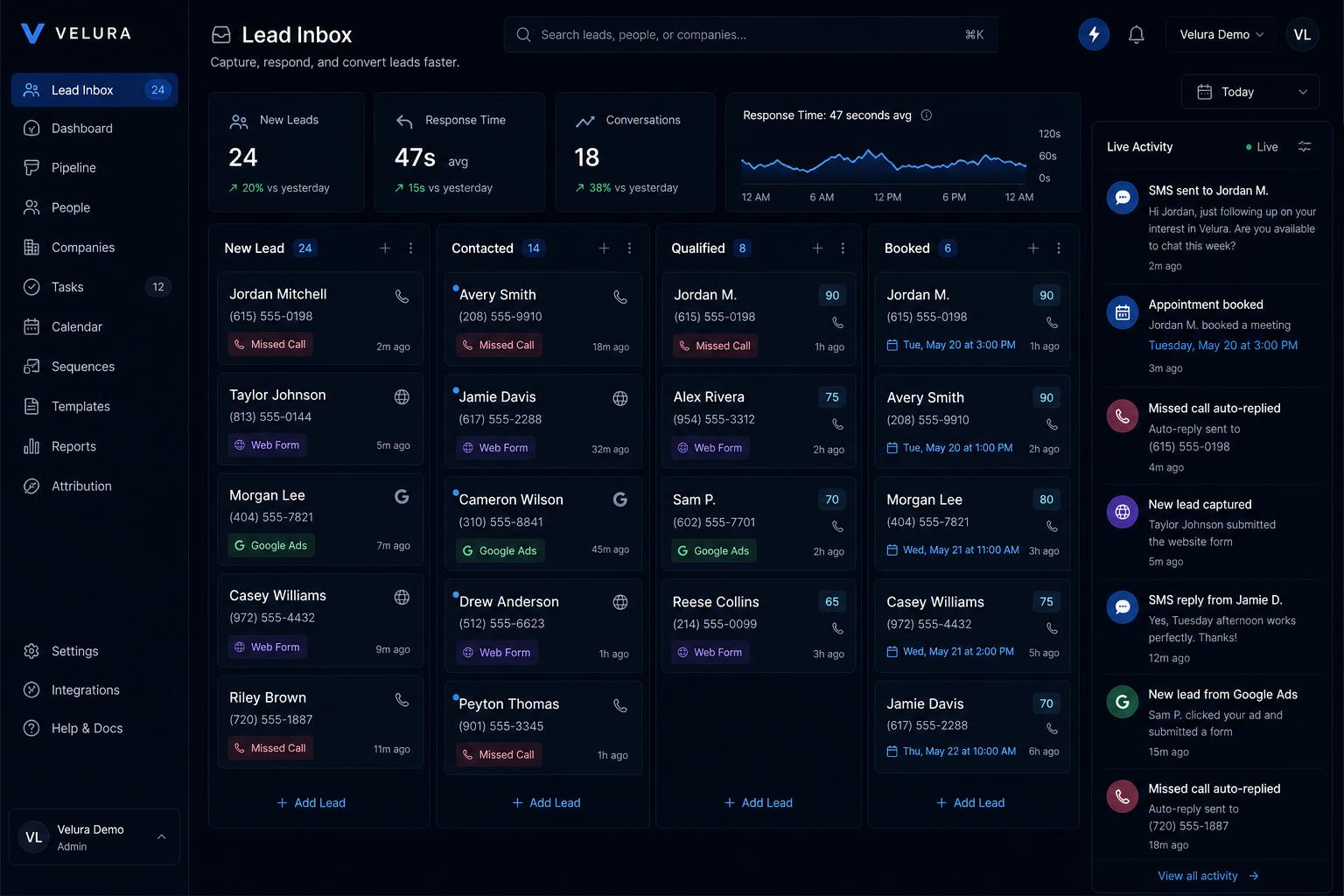This screenshot has height=896, width=1344.
Task: Open Live Activity filter settings icon
Action: (1305, 147)
